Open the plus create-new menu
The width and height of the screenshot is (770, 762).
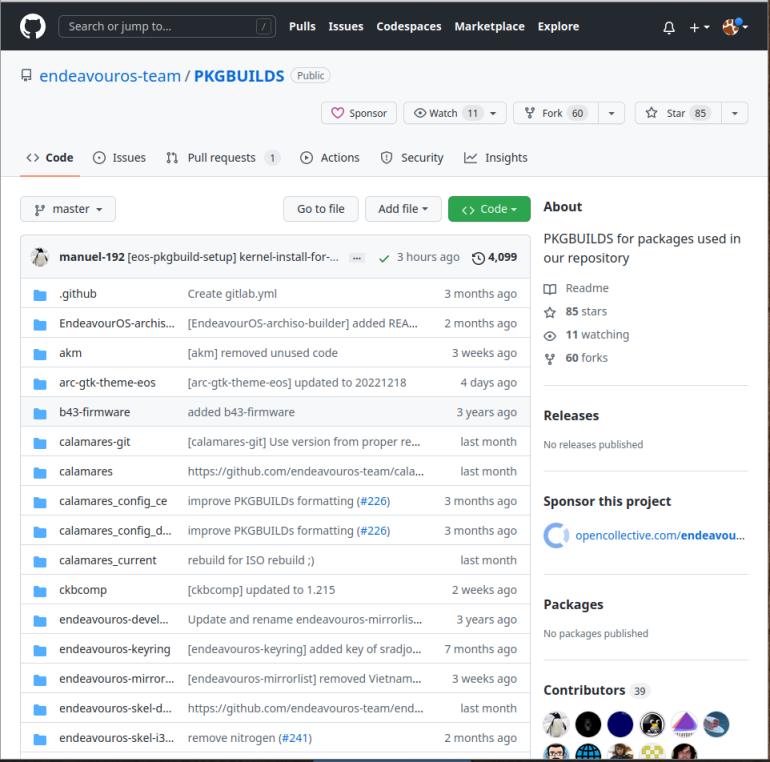(699, 27)
